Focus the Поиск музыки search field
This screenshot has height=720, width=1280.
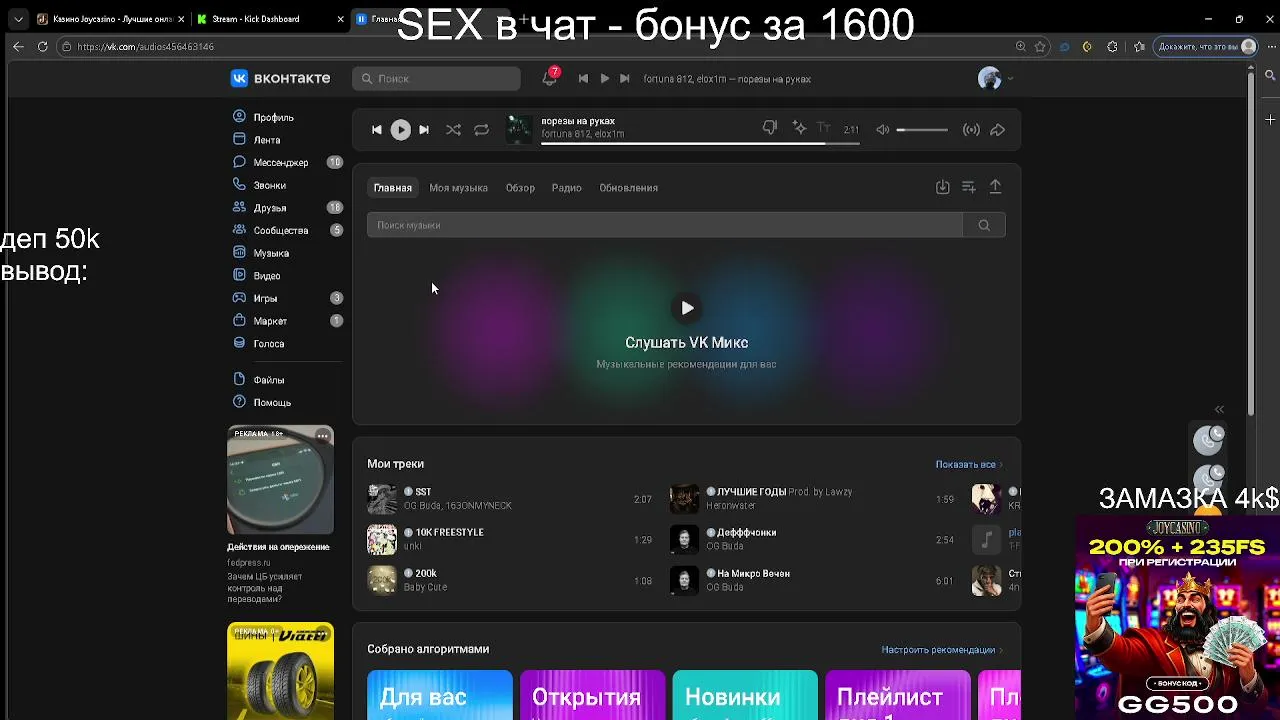pyautogui.click(x=665, y=225)
